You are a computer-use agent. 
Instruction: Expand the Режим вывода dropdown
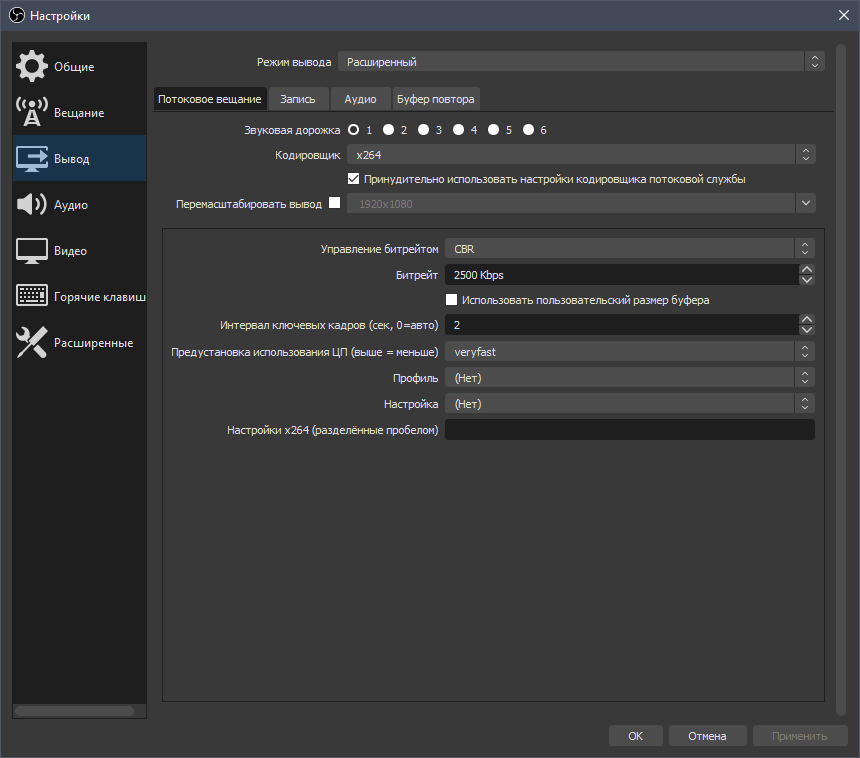(x=580, y=62)
